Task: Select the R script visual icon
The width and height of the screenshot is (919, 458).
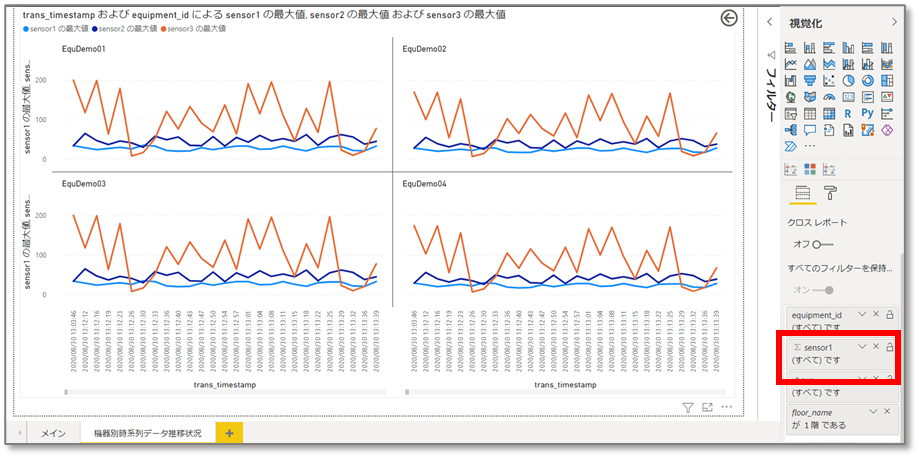Action: (848, 114)
